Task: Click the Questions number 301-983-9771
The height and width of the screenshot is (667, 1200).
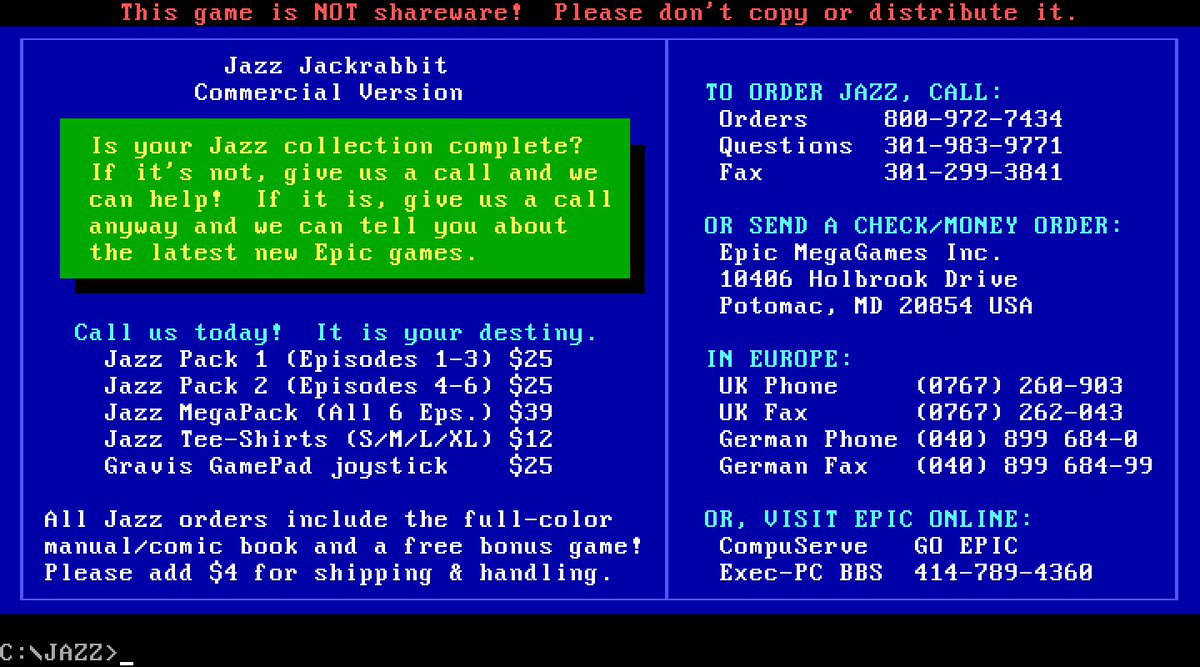Action: [x=973, y=146]
